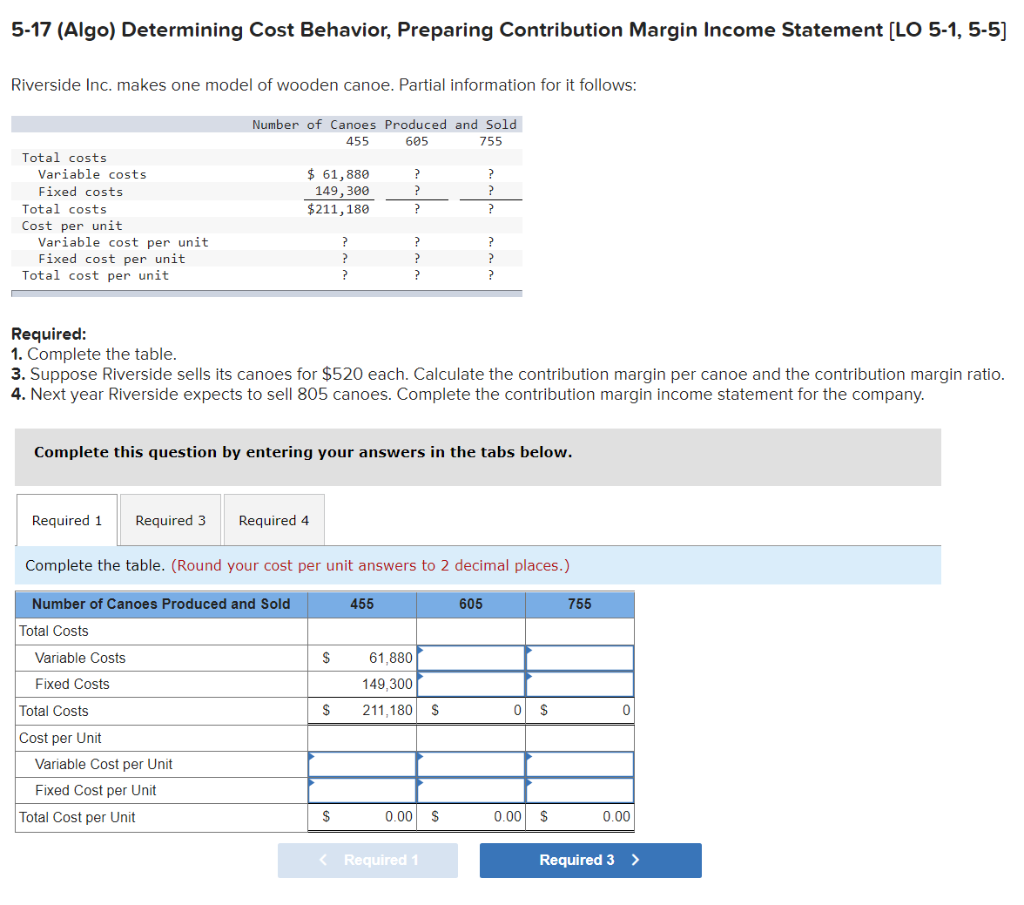Select Fixed Cost per Unit field under 755
The image size is (1024, 905).
pos(580,790)
